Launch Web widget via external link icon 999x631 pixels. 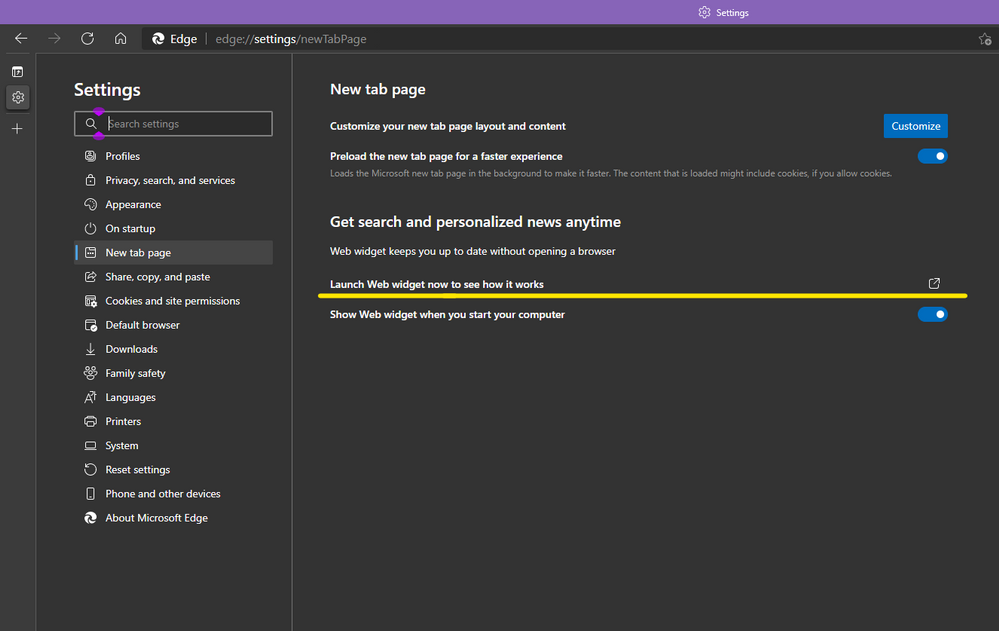[x=934, y=284]
